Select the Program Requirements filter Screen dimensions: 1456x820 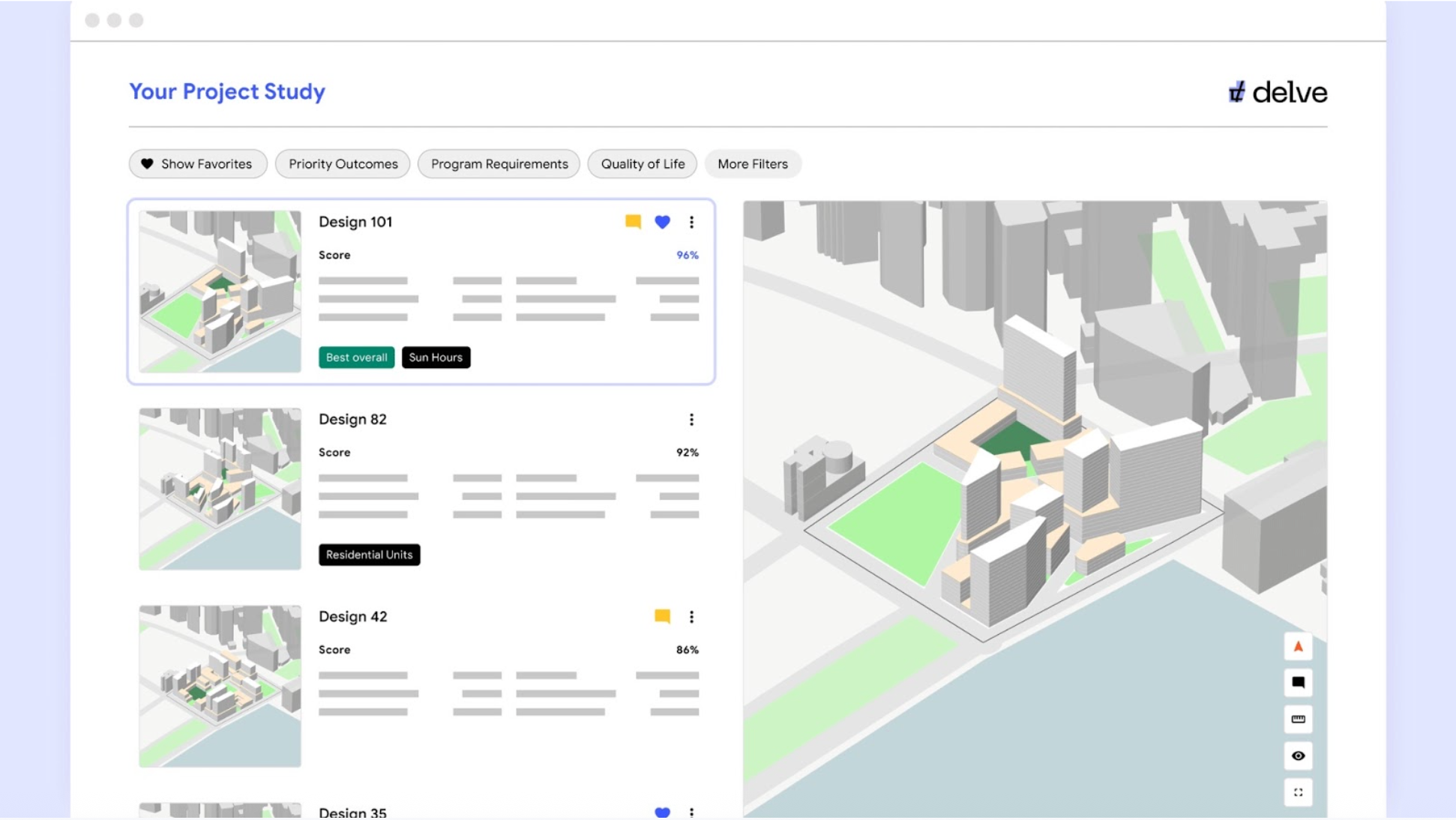pos(499,164)
